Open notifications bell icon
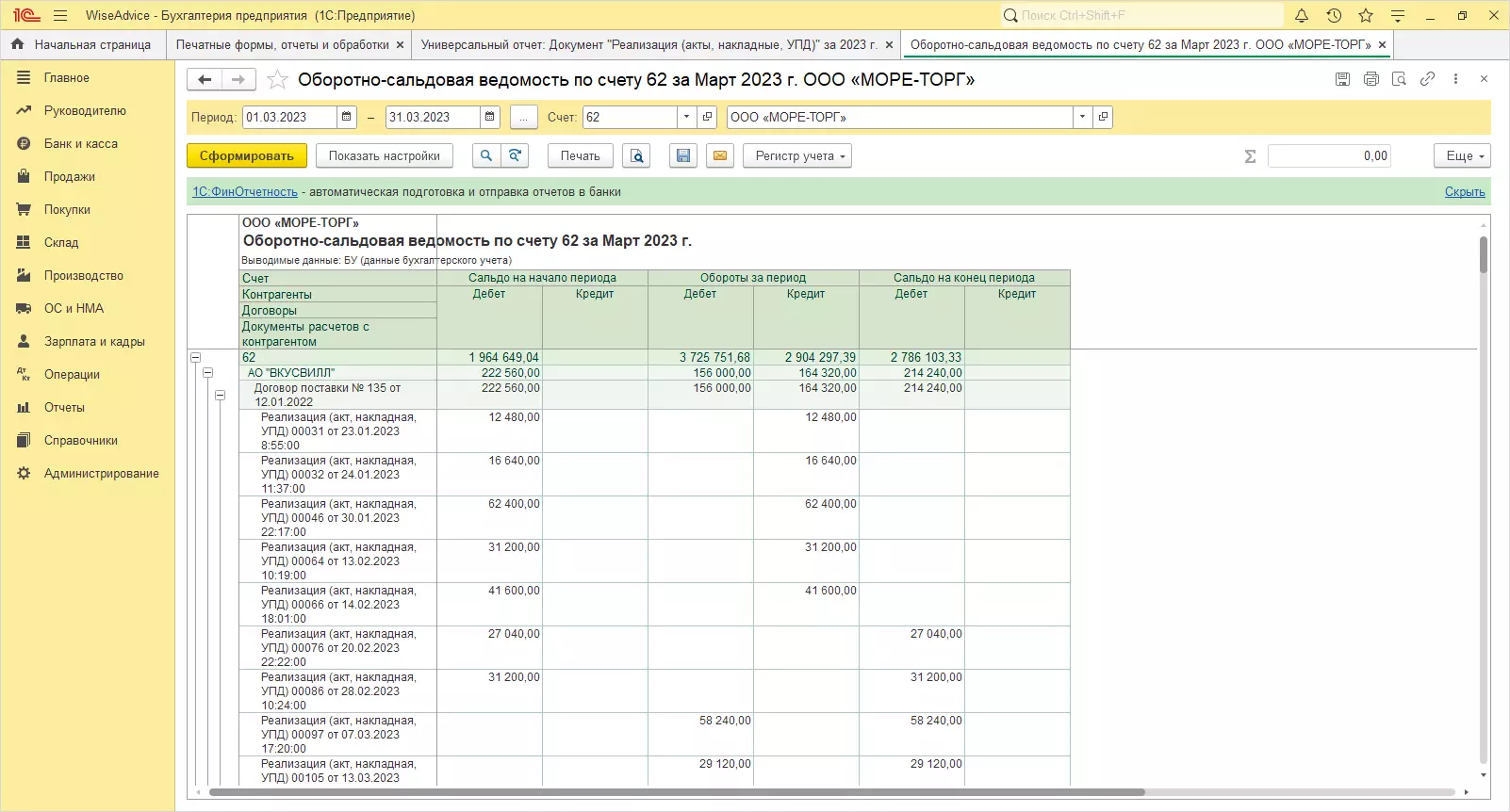The width and height of the screenshot is (1510, 812). pos(1302,15)
